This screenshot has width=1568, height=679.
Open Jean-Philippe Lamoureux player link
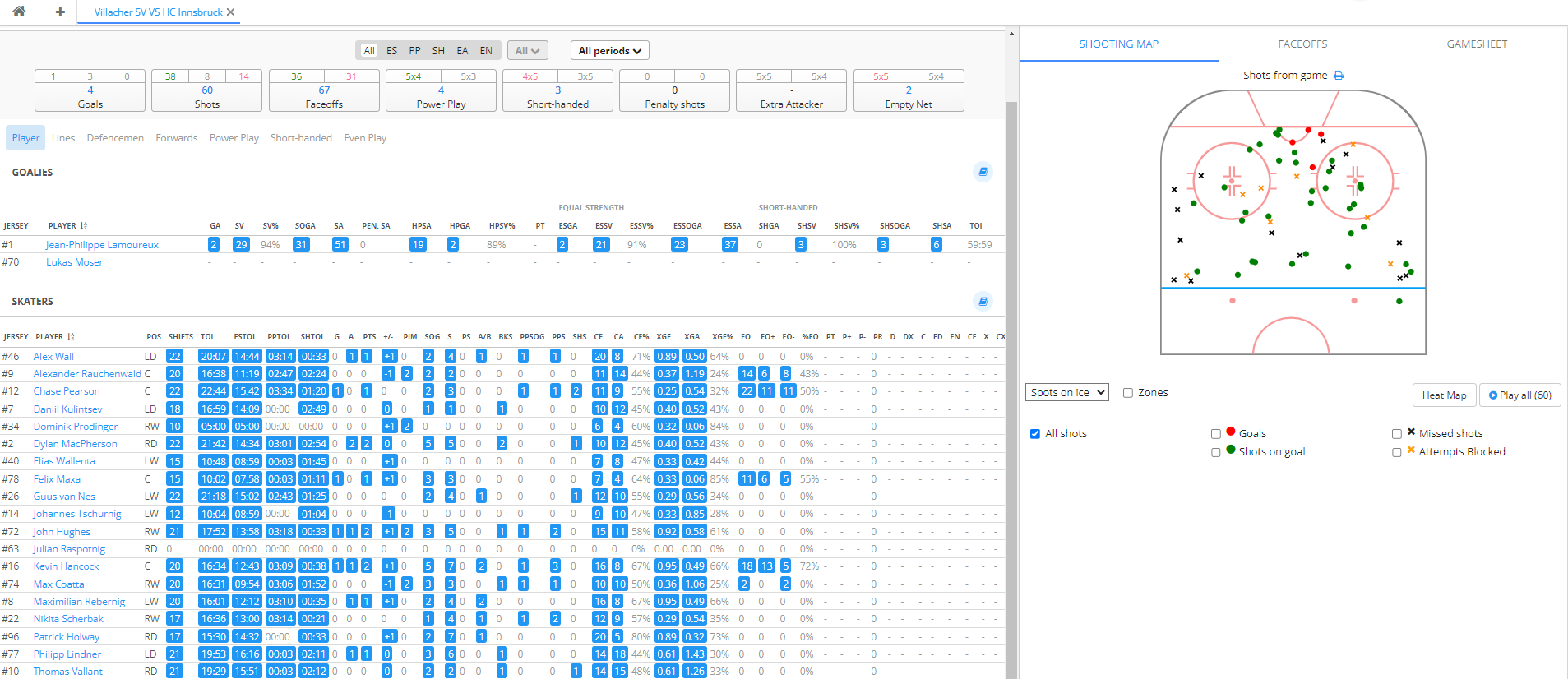click(x=102, y=245)
